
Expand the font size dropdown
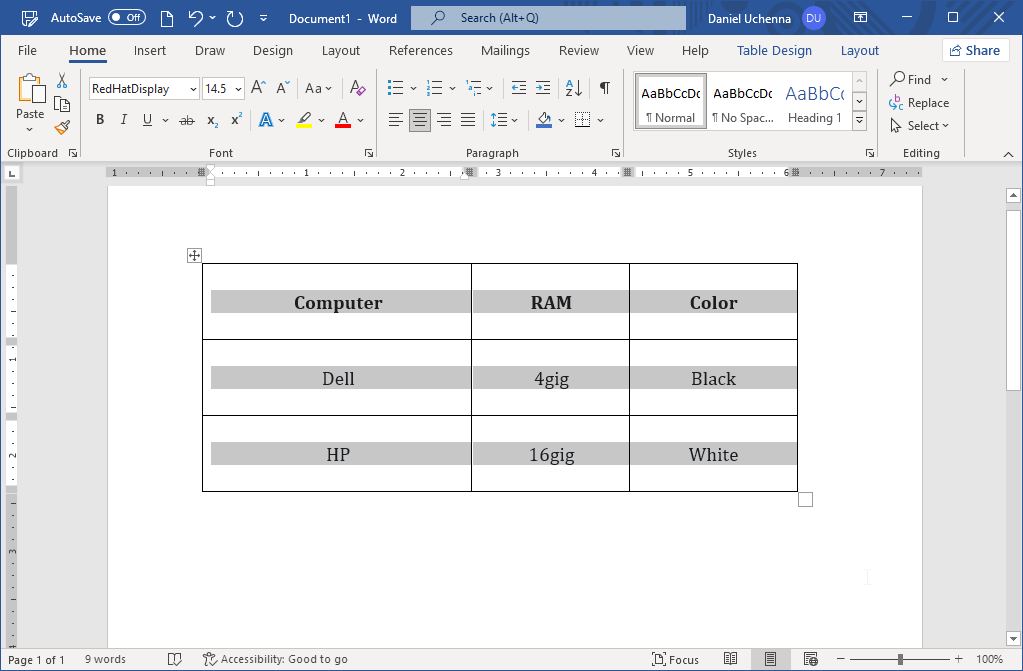(x=237, y=89)
